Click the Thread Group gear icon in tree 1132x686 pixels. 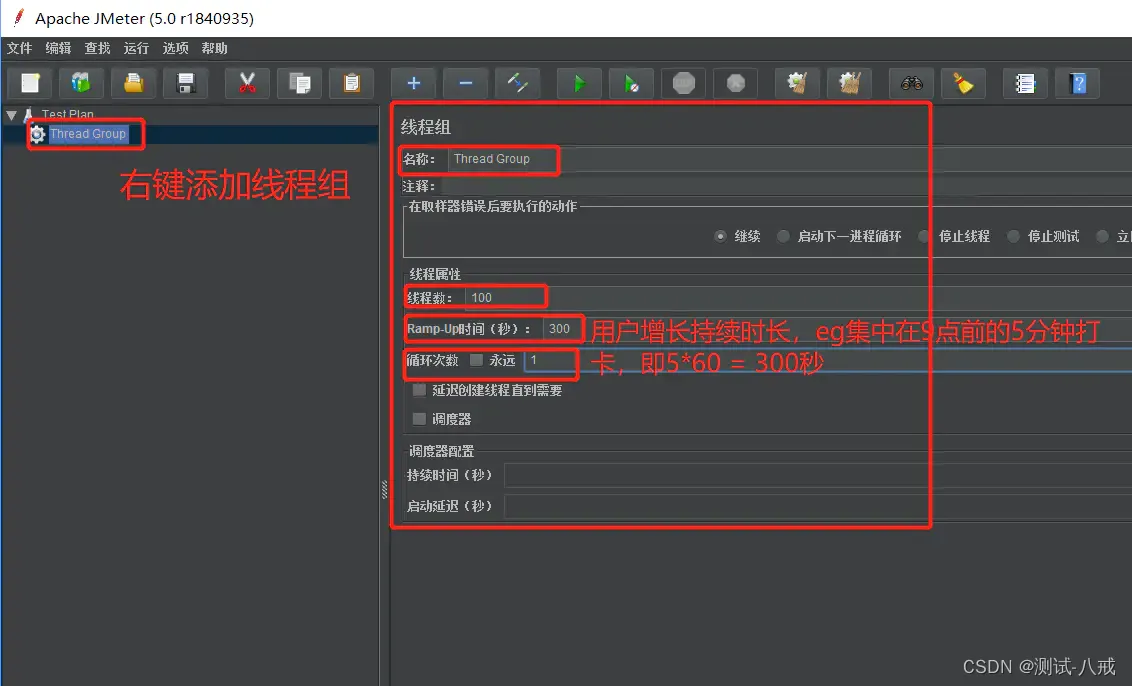tap(38, 134)
